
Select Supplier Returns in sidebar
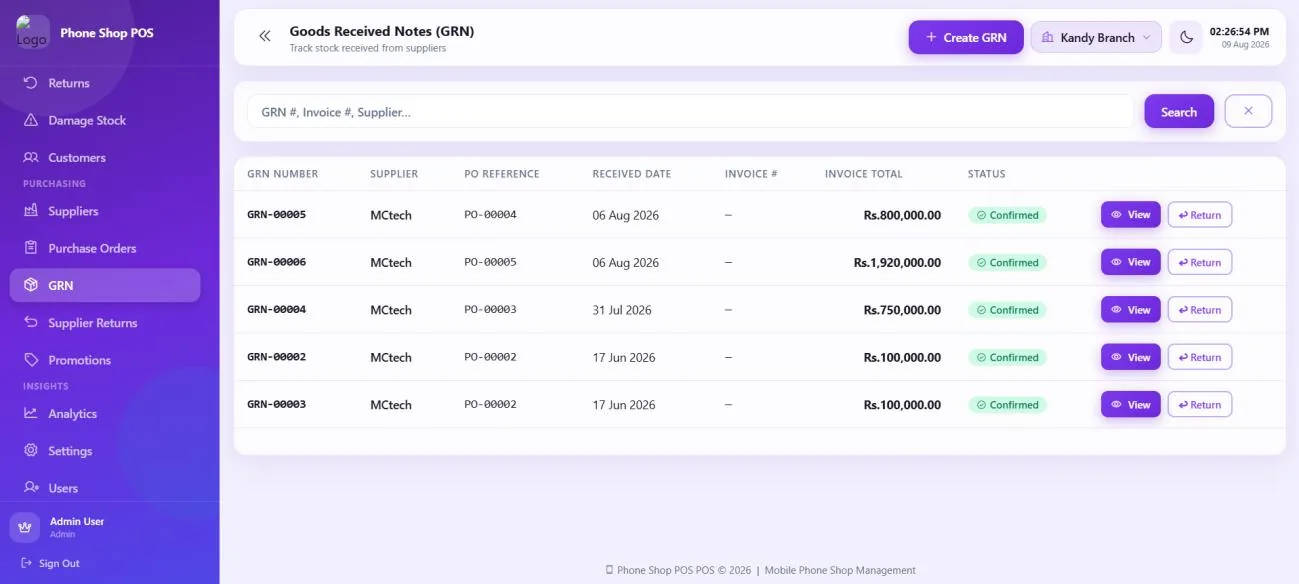pos(105,323)
